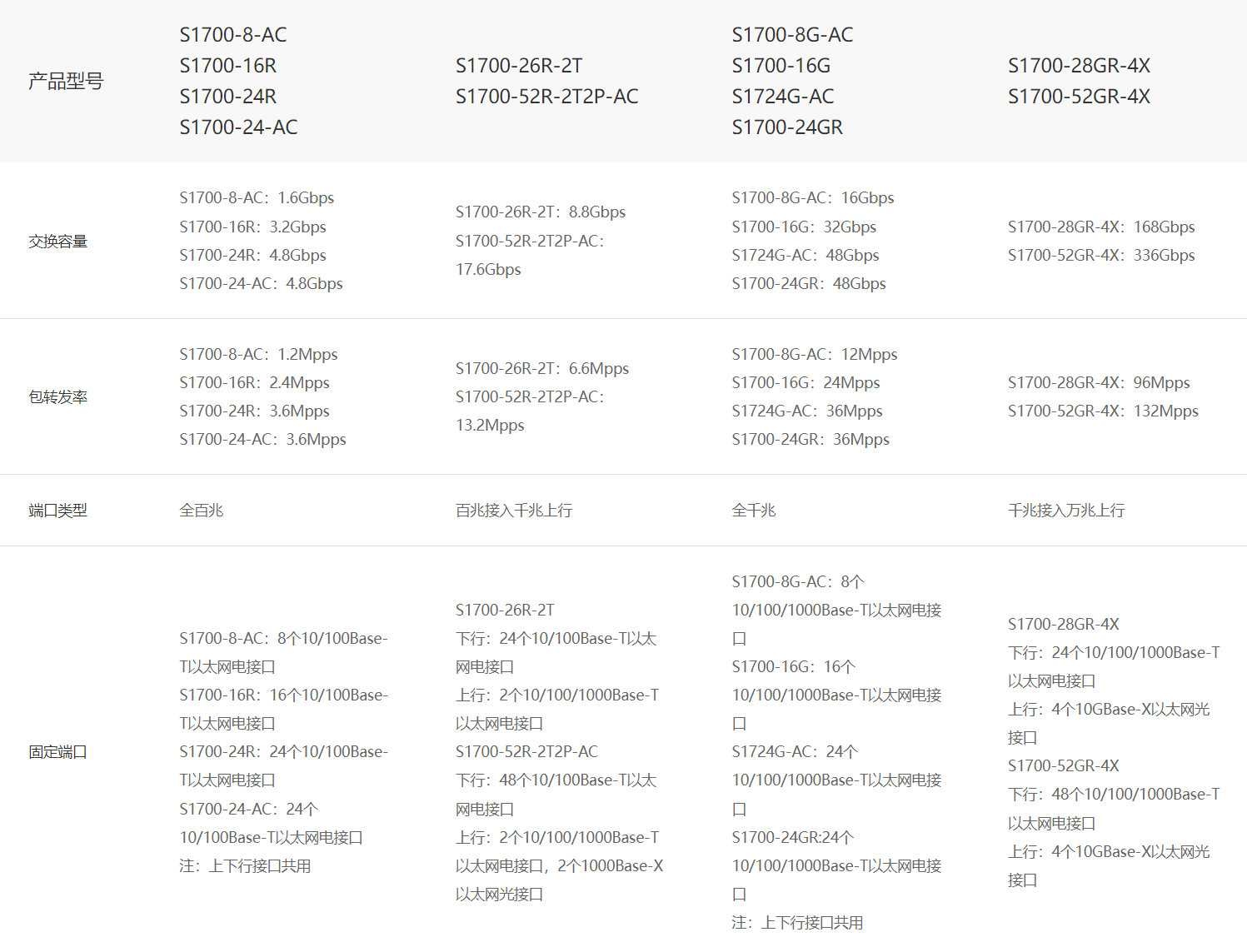This screenshot has height=952, width=1247.
Task: Click the 固定端口 row label
Action: pyautogui.click(x=57, y=752)
